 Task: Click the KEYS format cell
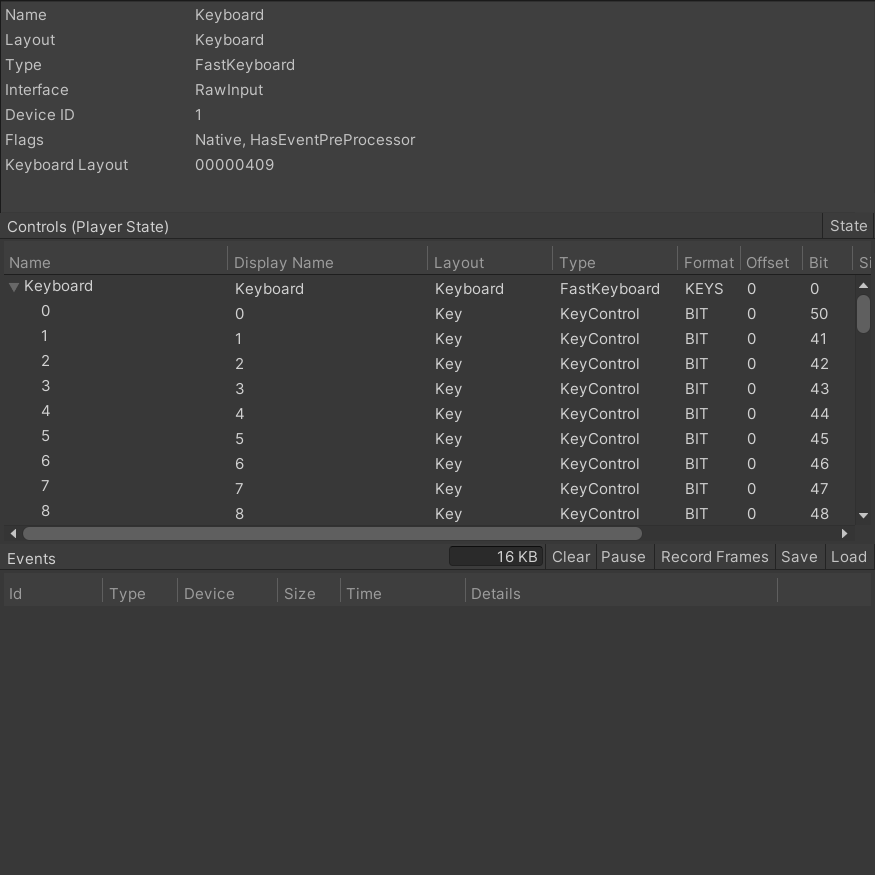click(704, 289)
